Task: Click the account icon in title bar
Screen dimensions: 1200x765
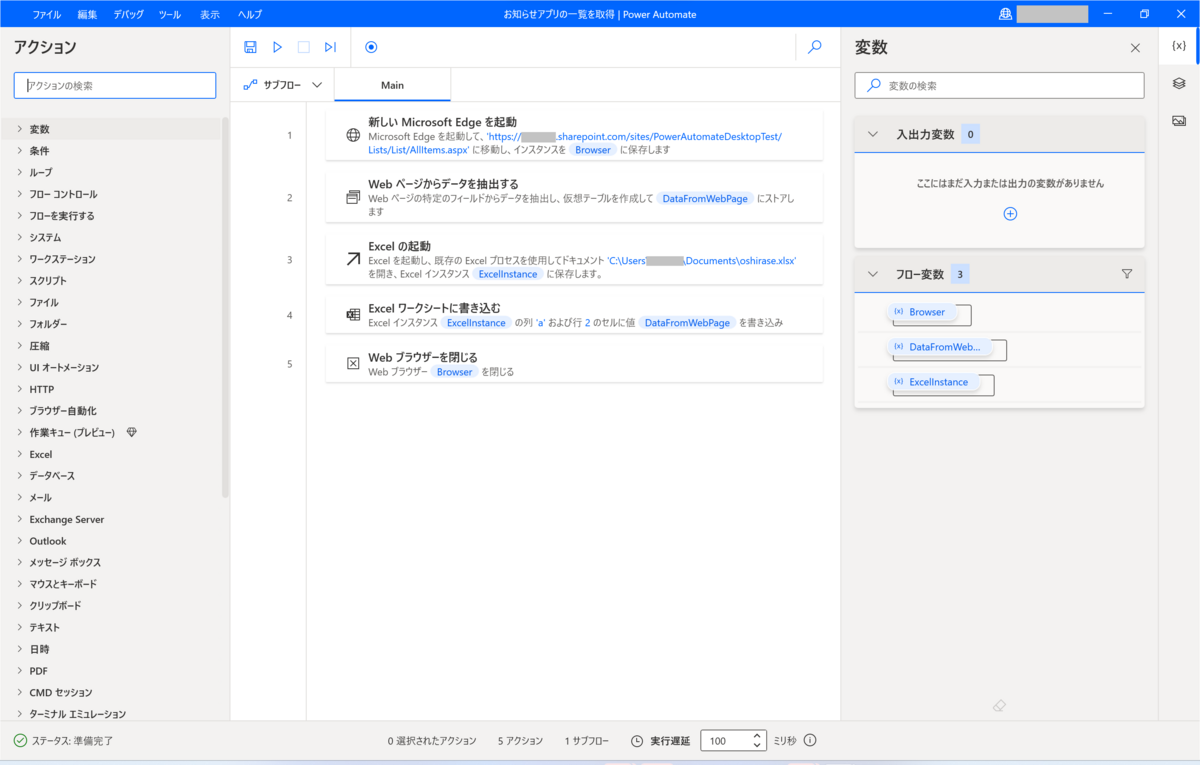Action: point(1005,14)
